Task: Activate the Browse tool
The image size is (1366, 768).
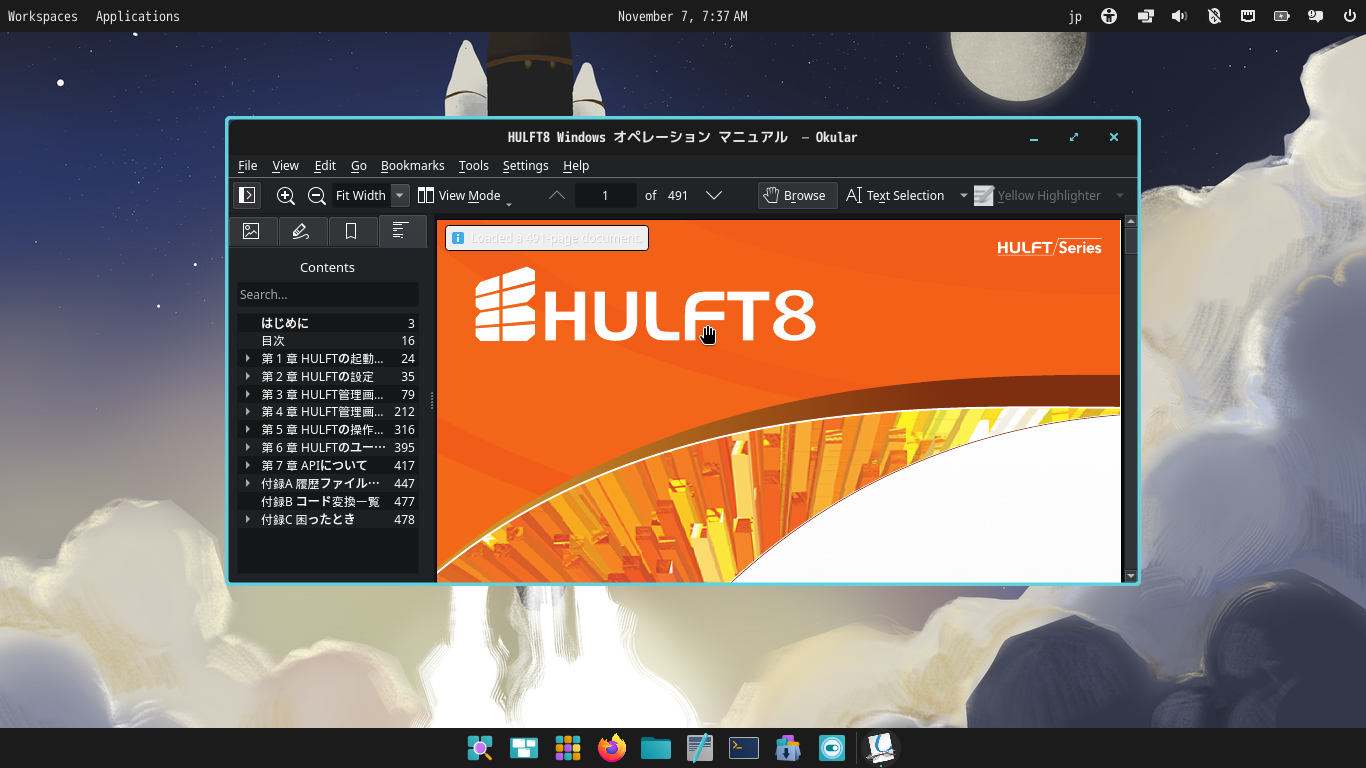Action: pos(796,196)
